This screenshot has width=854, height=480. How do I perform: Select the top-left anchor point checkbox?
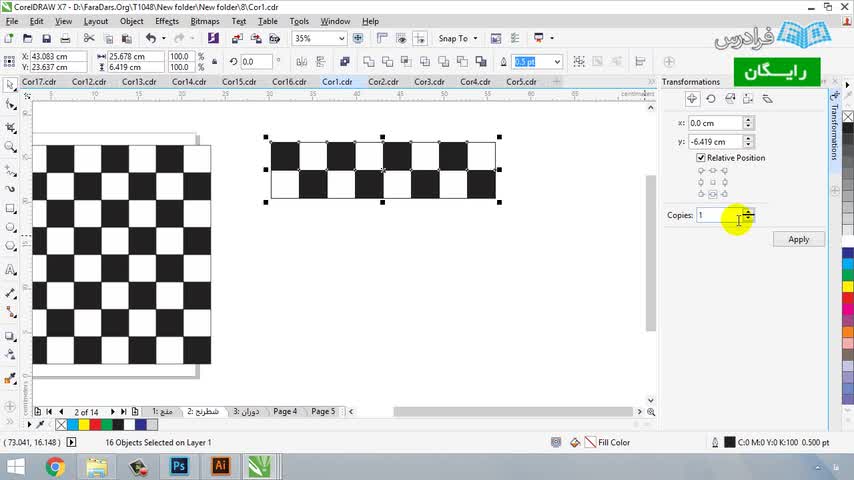[x=701, y=171]
